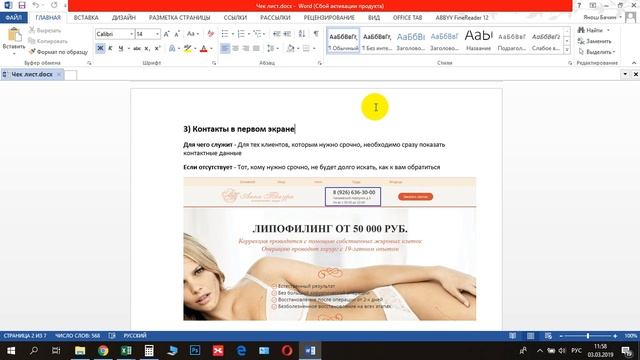Click the red font color button
The width and height of the screenshot is (640, 360).
(204, 49)
